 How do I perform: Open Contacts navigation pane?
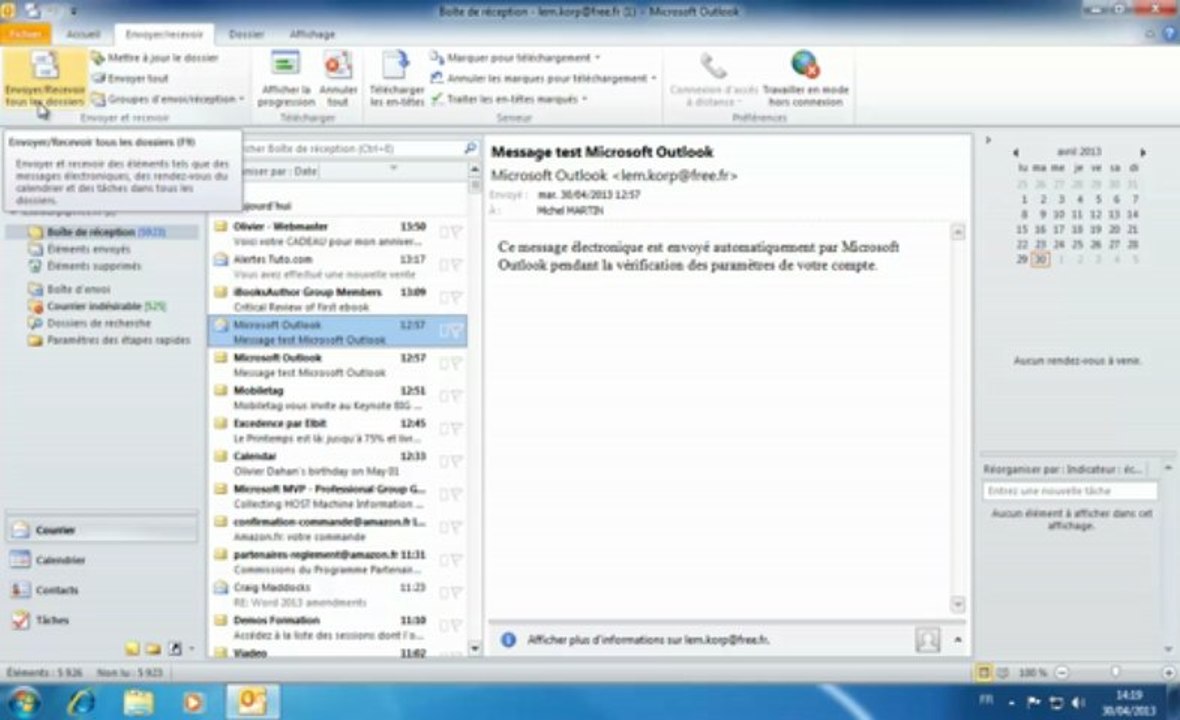click(x=102, y=590)
